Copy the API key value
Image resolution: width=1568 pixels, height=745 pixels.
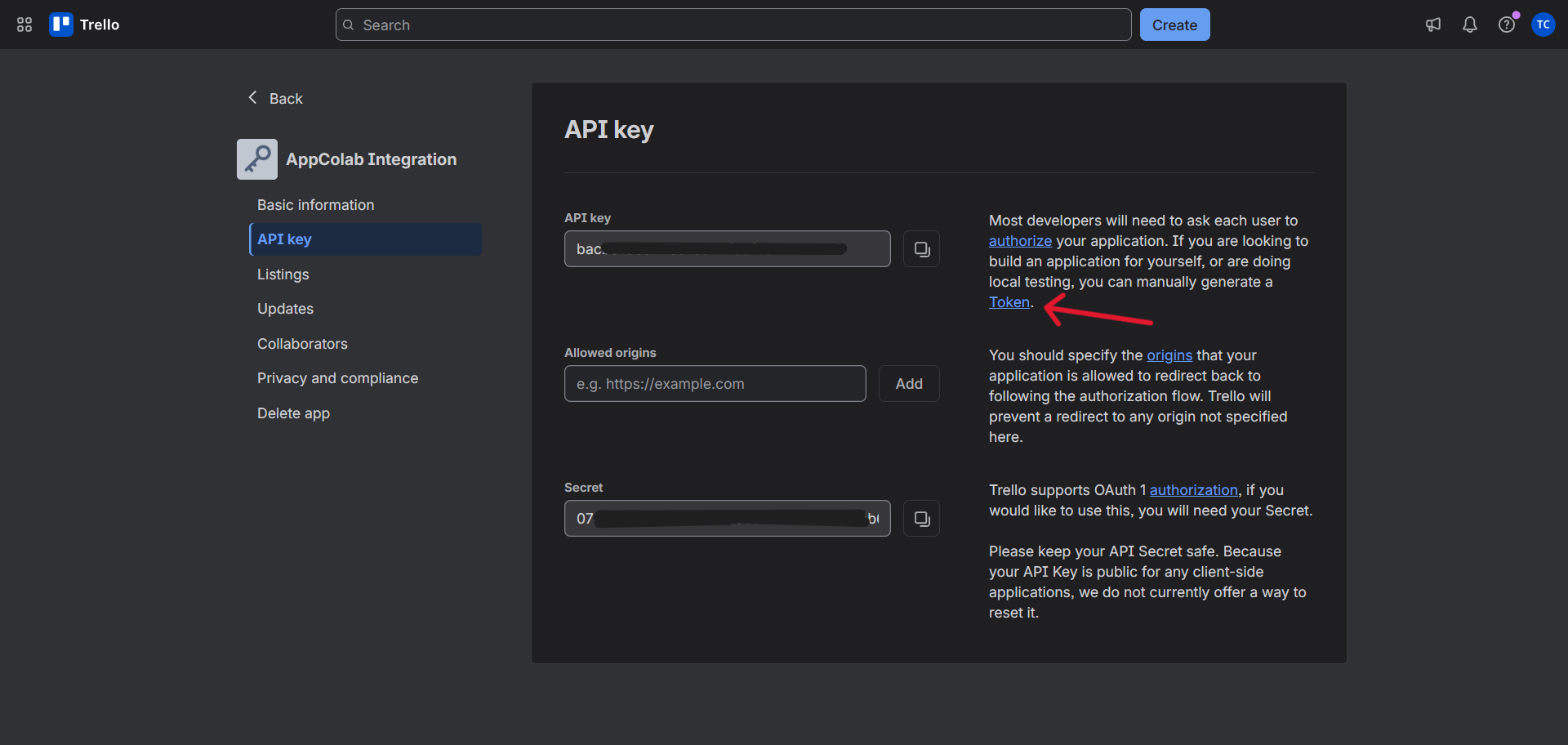pos(921,249)
